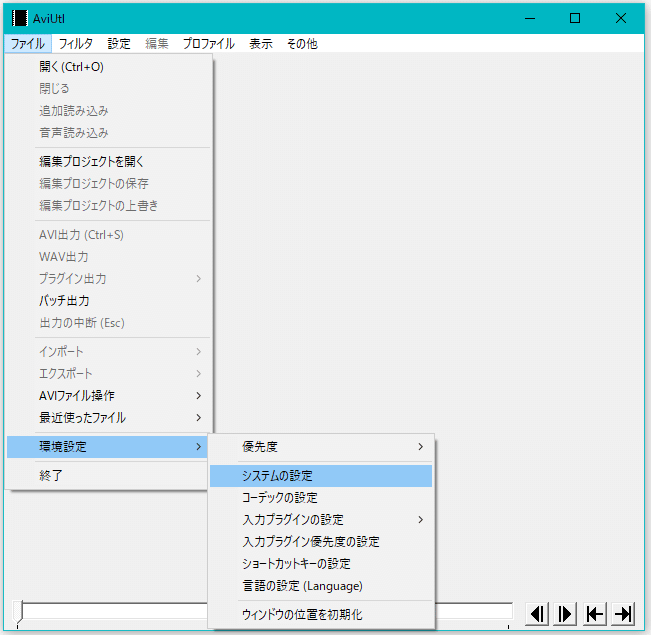Viewport: 651px width, 635px height.
Task: Choose 終了 to exit AviUtl
Action: pos(107,476)
